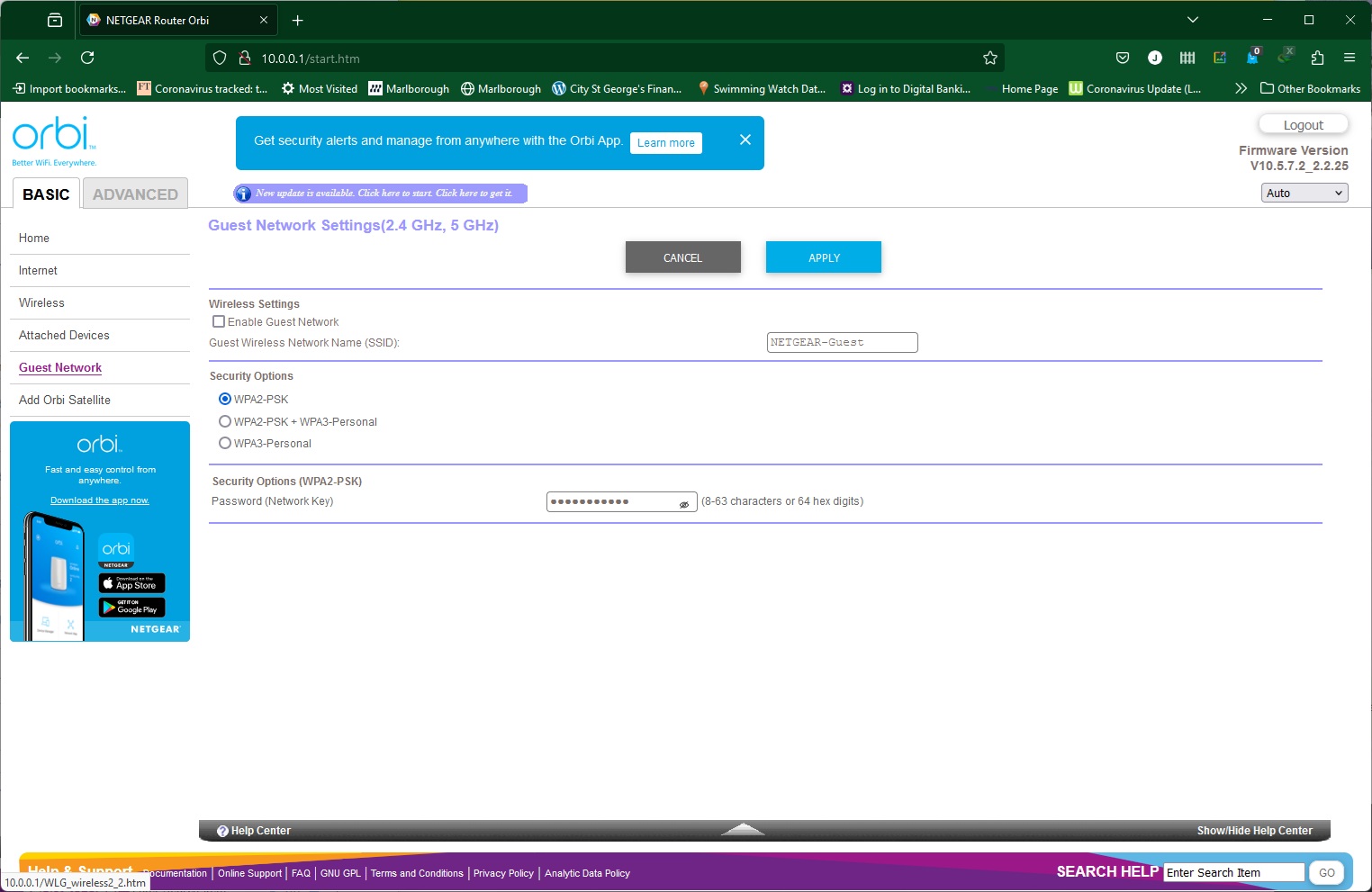Viewport: 1372px width, 892px height.
Task: Click the blue info icon on update notice
Action: (x=243, y=194)
